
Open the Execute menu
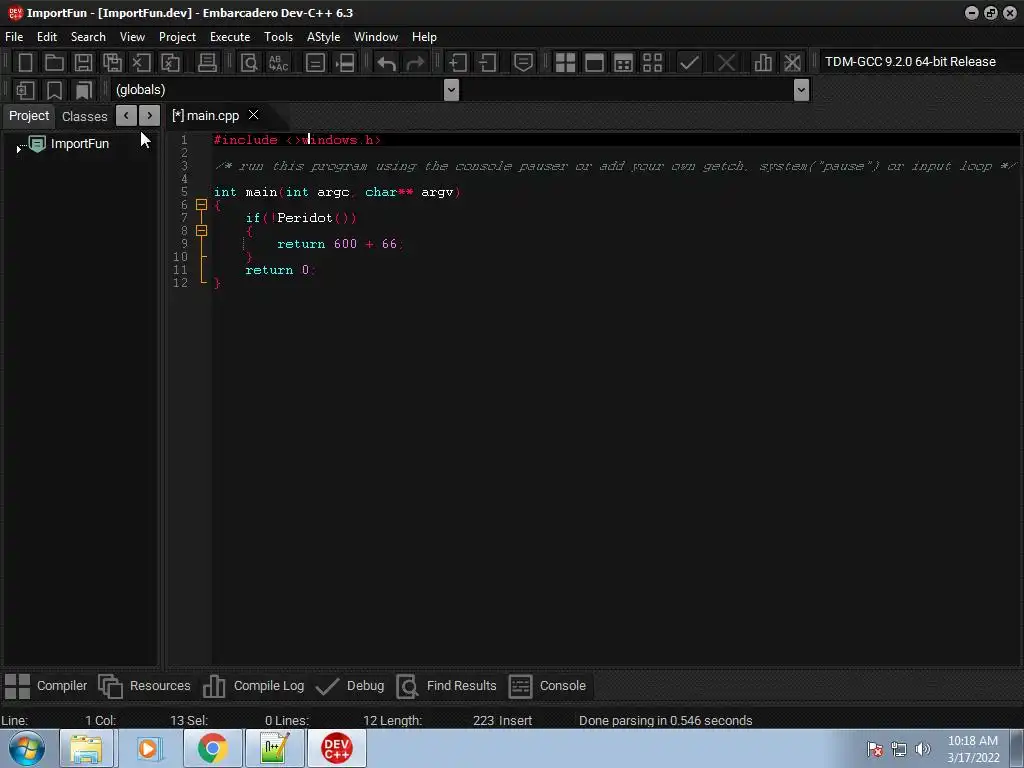[230, 37]
